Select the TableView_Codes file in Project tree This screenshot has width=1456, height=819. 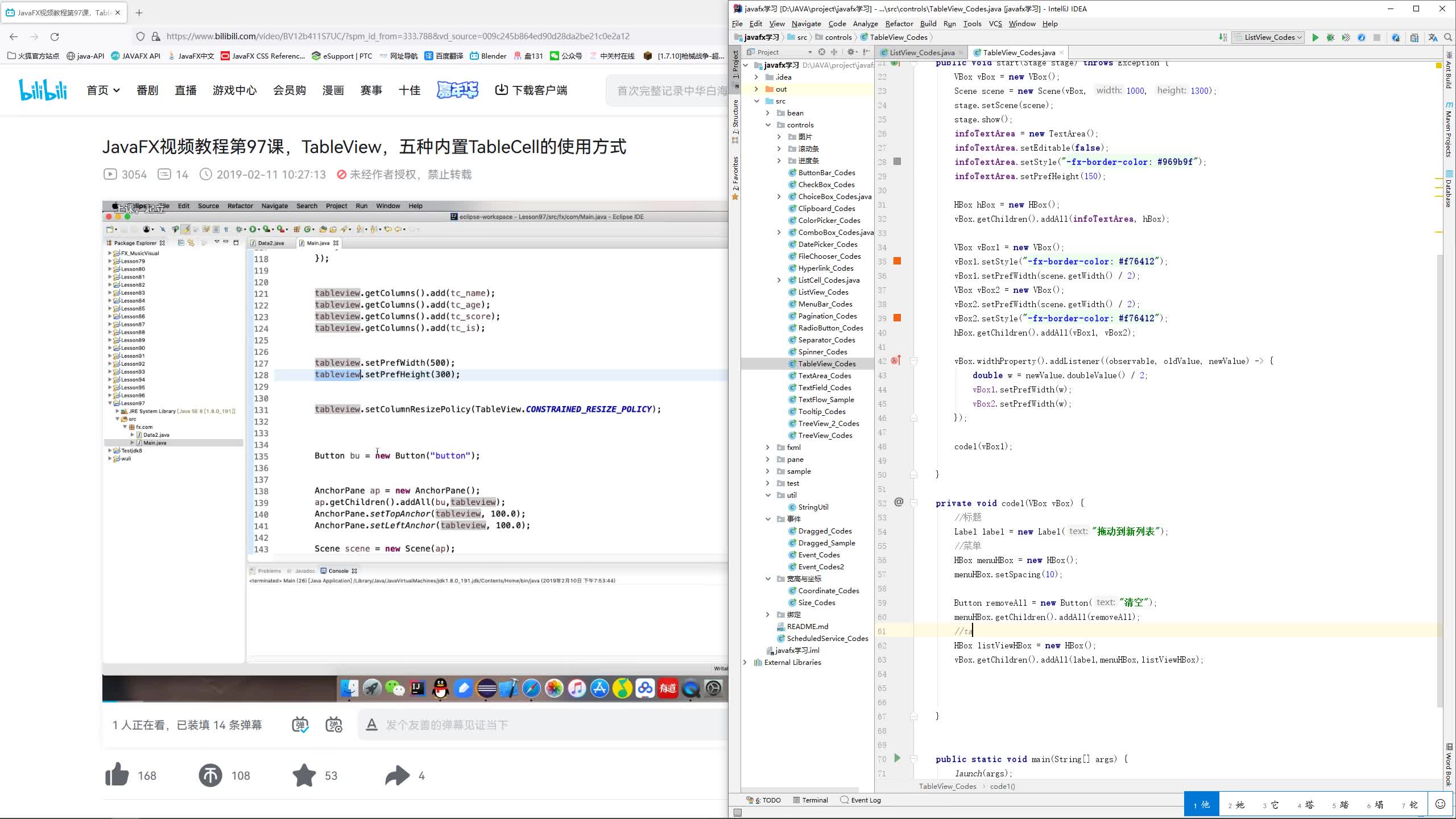coord(828,363)
